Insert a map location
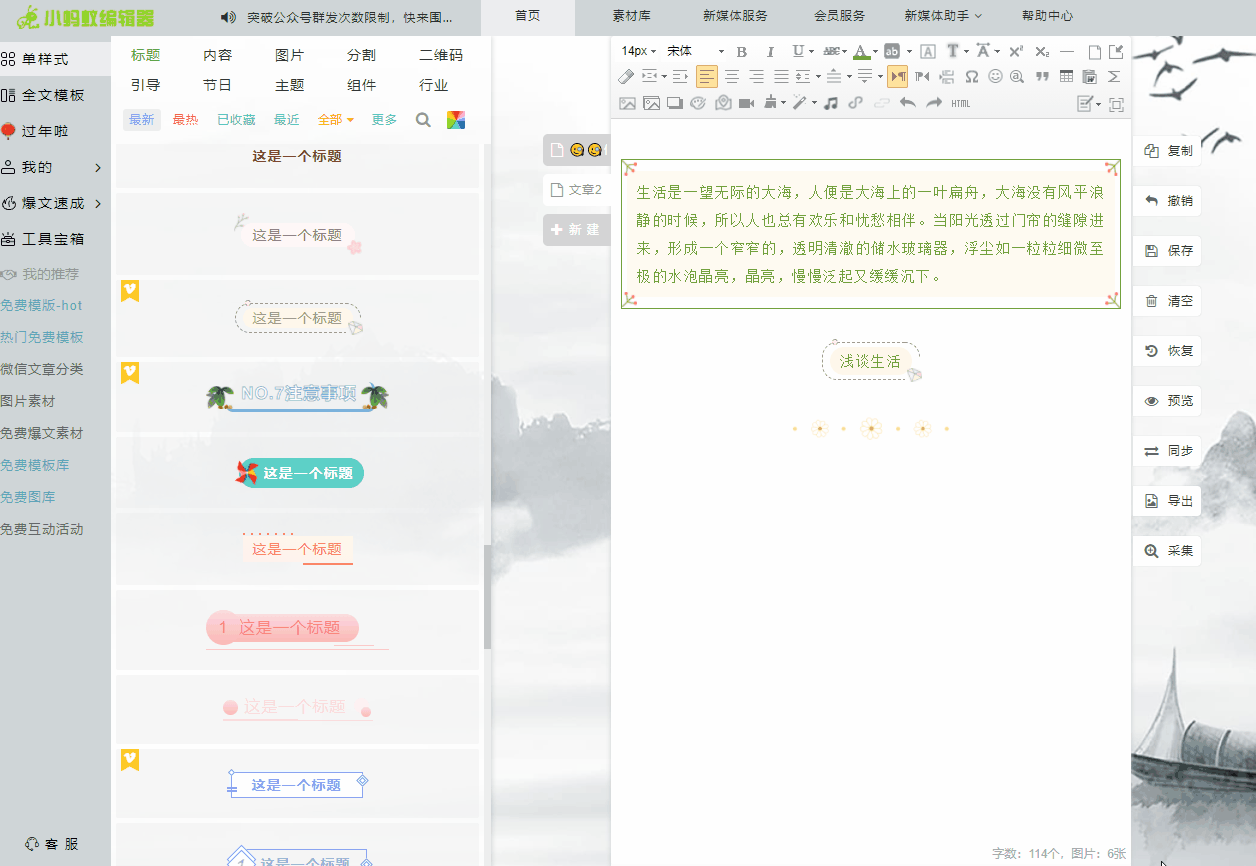The image size is (1256, 866). (723, 103)
